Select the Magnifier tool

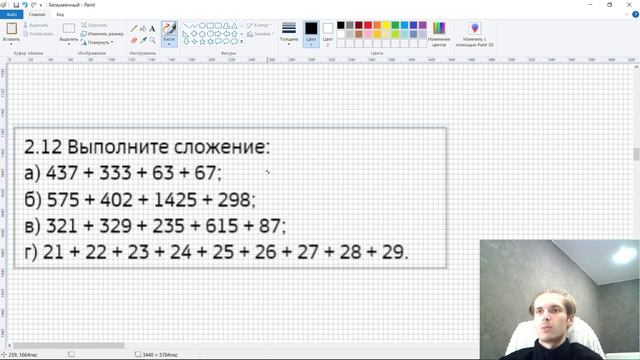click(152, 40)
